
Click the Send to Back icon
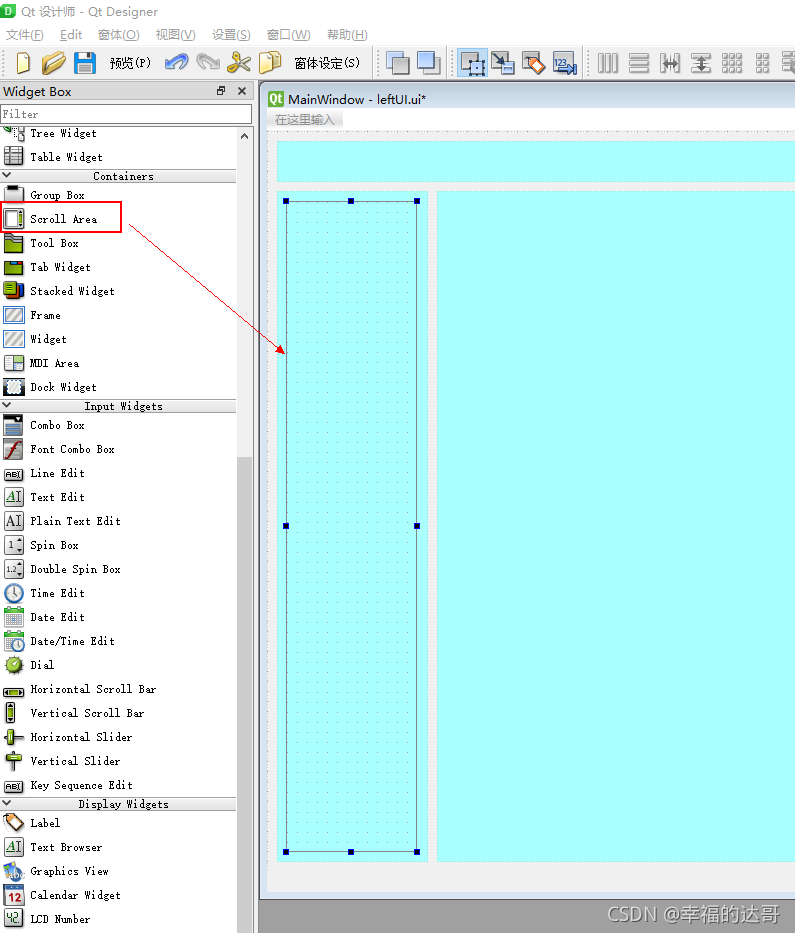tap(398, 62)
